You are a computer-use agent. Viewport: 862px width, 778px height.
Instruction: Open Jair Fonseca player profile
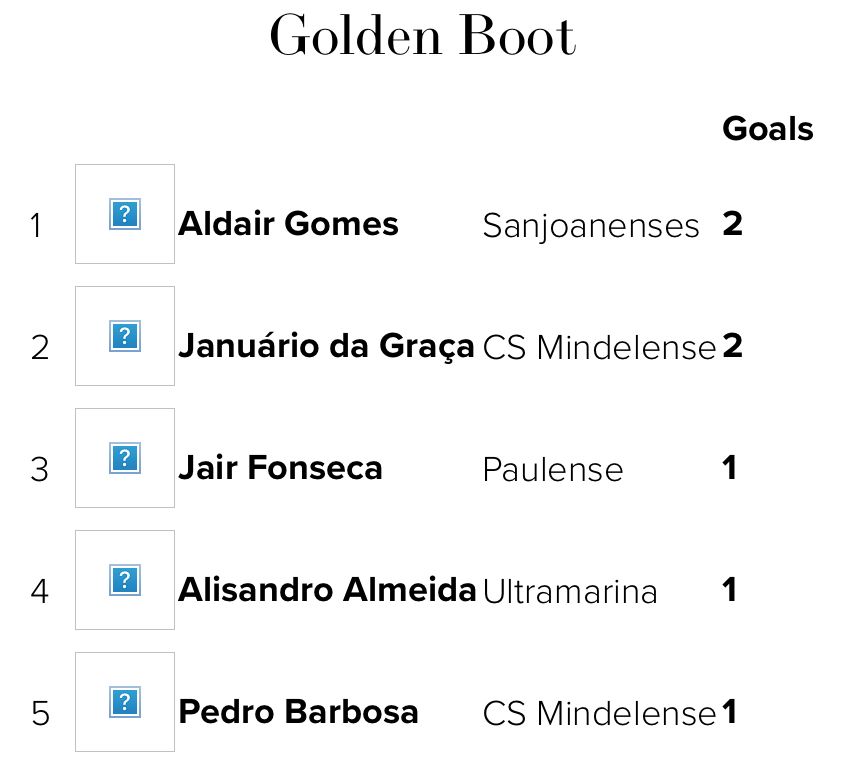click(x=280, y=468)
